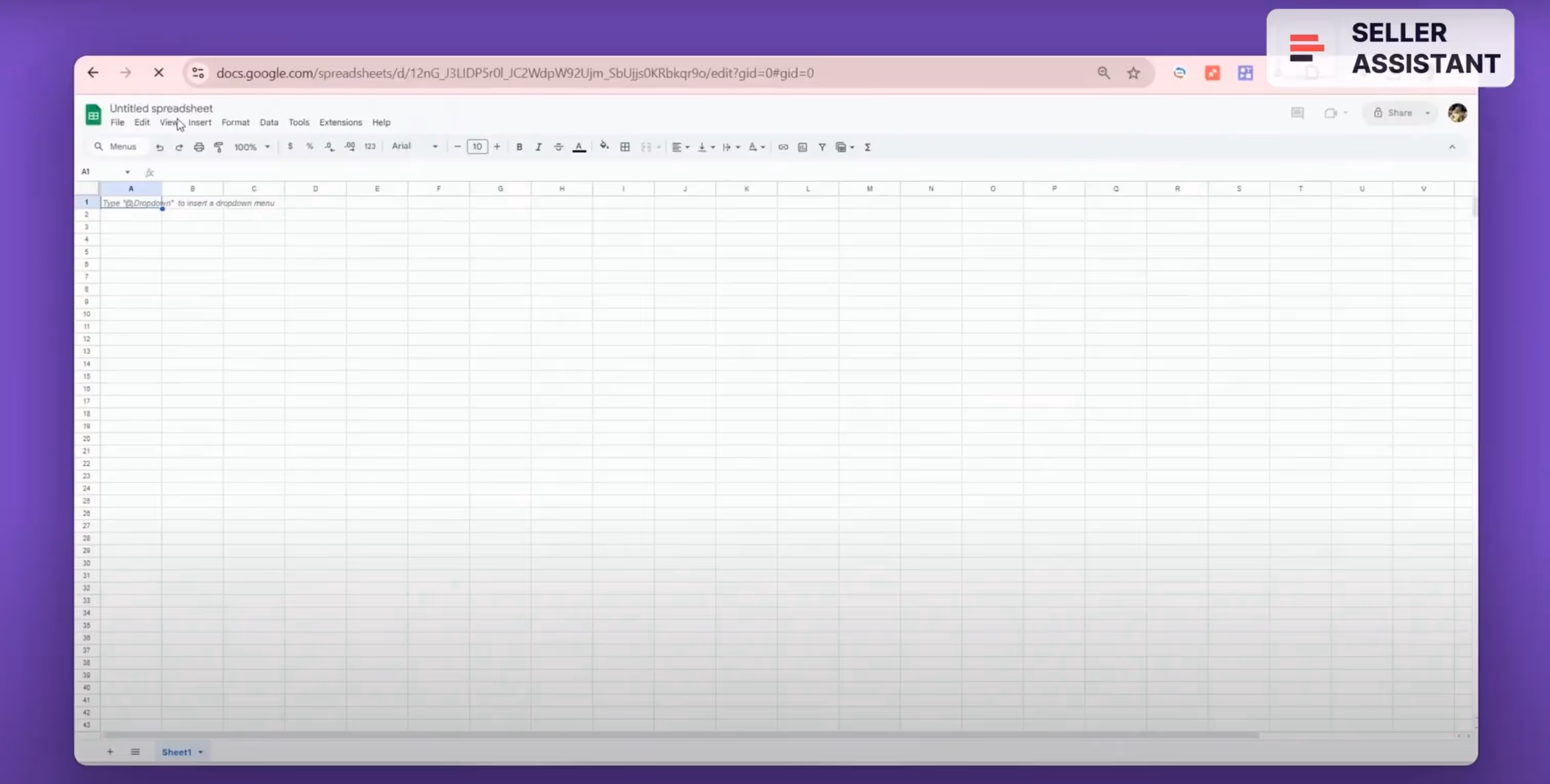Bookmark the page with the star icon
The image size is (1550, 784).
(x=1133, y=73)
